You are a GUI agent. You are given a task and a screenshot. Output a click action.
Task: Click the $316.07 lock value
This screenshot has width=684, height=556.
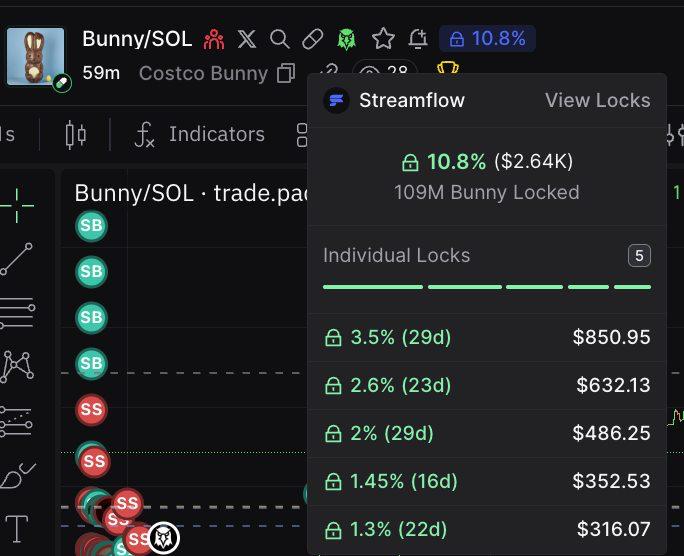pyautogui.click(x=613, y=529)
